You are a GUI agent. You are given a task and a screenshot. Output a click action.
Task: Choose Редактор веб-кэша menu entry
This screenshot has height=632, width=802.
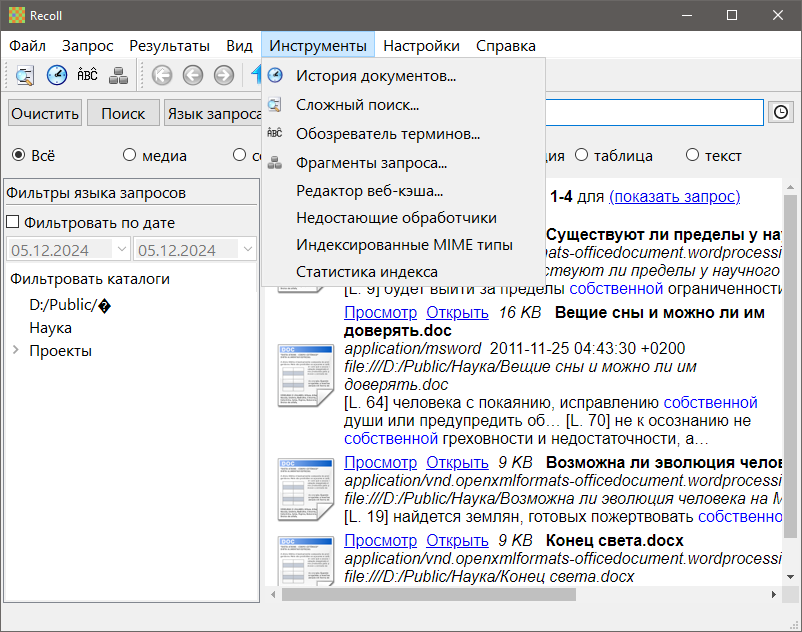403,191
